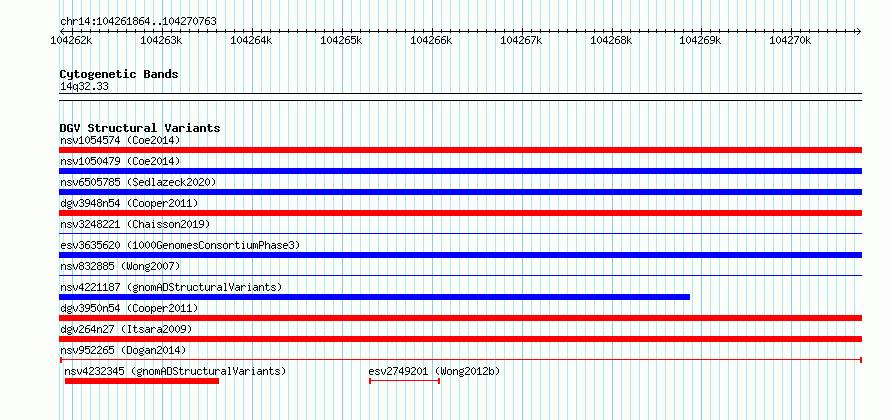Select the nsv6505785 (Sedlazeck2020) blue bar
The height and width of the screenshot is (420, 890).
460,192
